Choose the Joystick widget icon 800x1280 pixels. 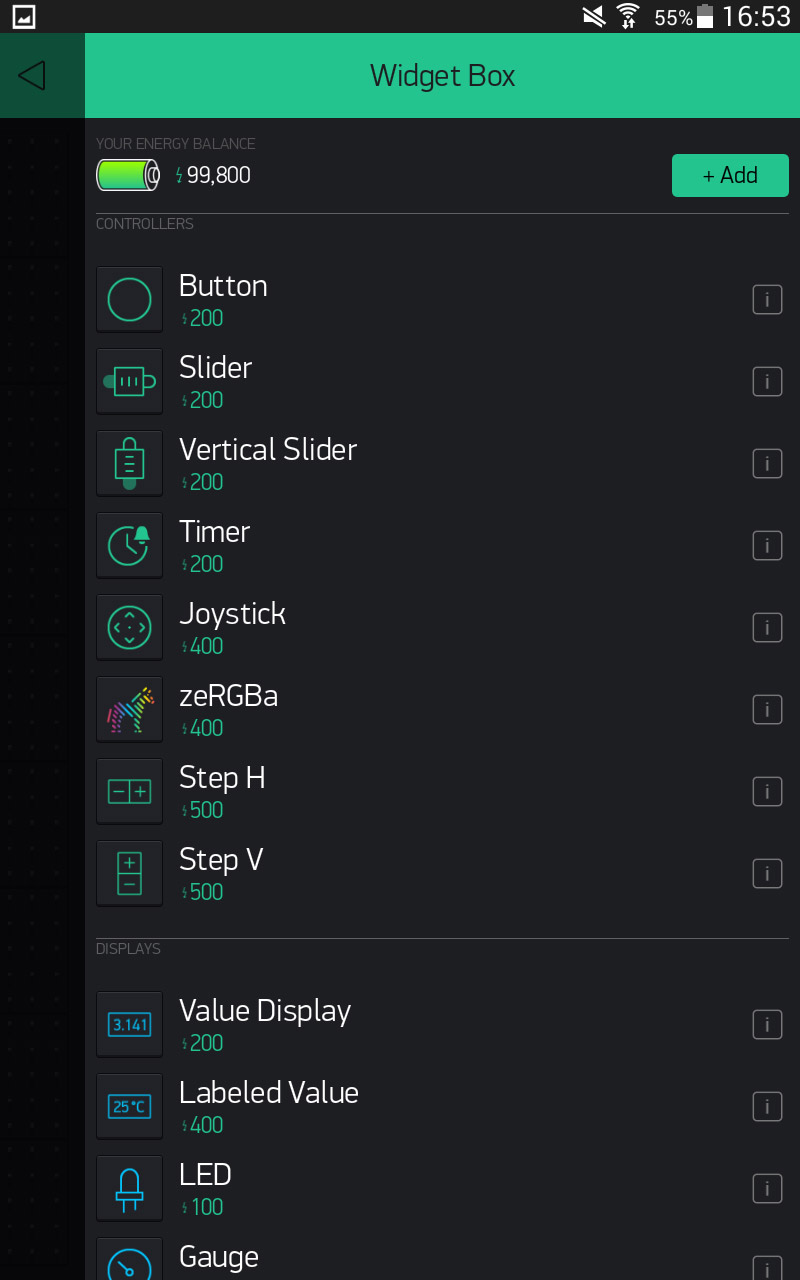(x=129, y=627)
